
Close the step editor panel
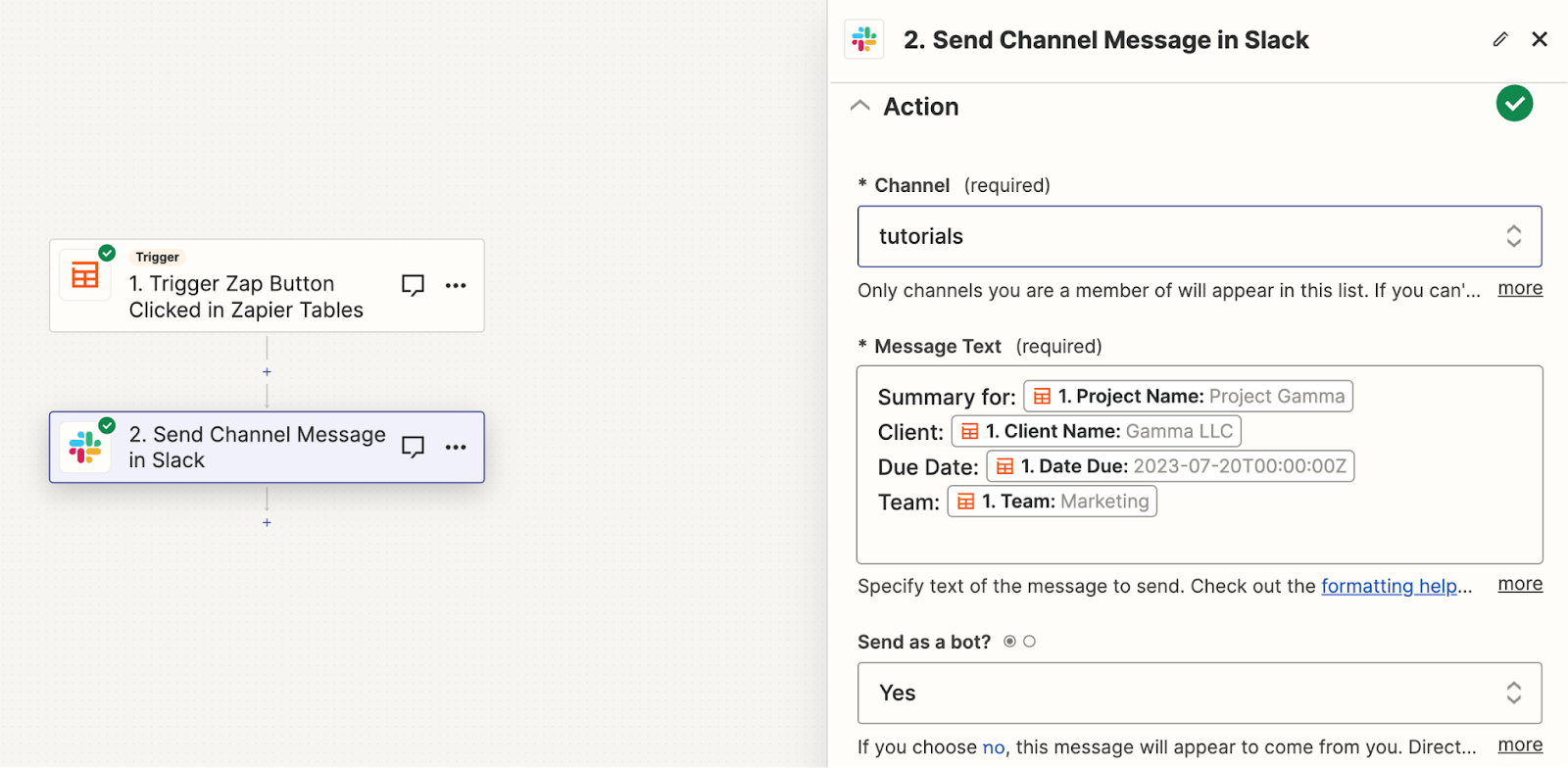coord(1540,39)
